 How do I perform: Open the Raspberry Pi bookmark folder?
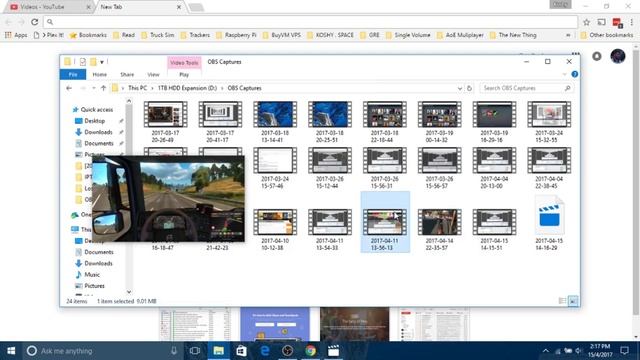[236, 35]
